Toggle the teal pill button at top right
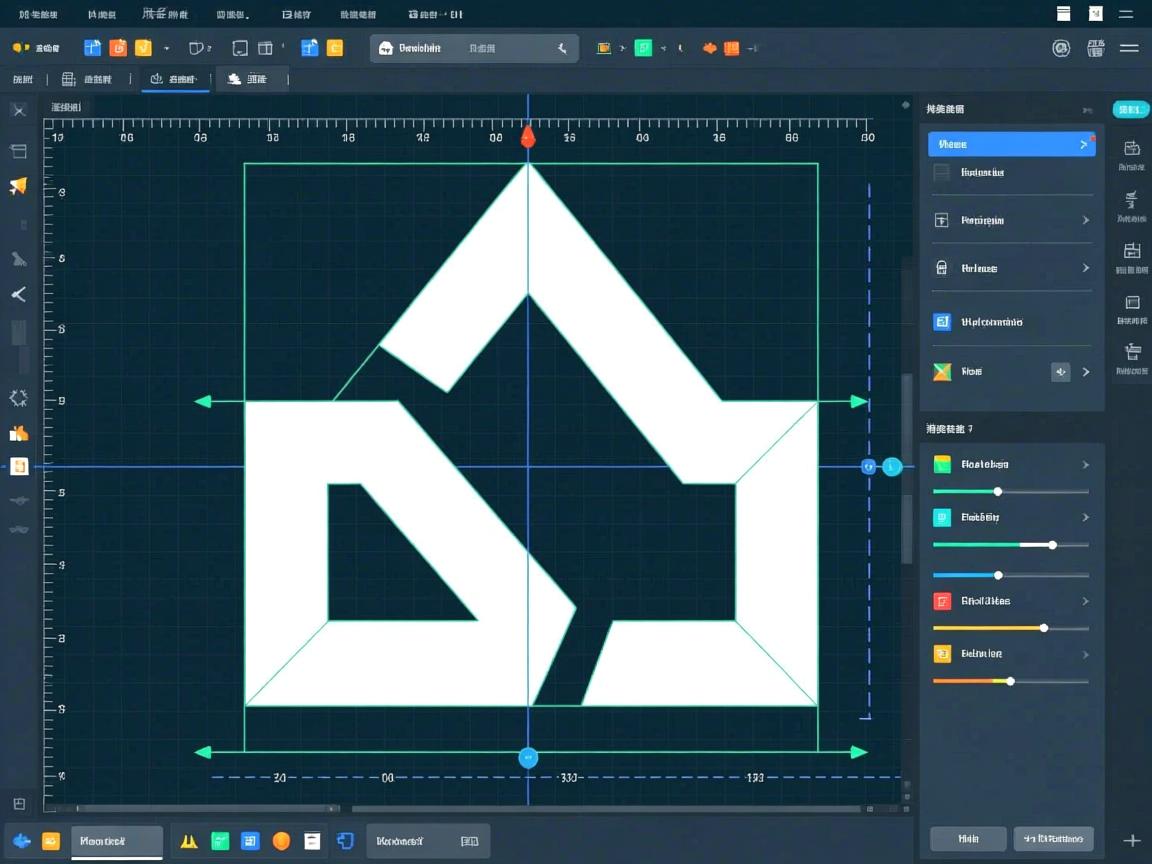This screenshot has height=864, width=1152. point(1131,109)
